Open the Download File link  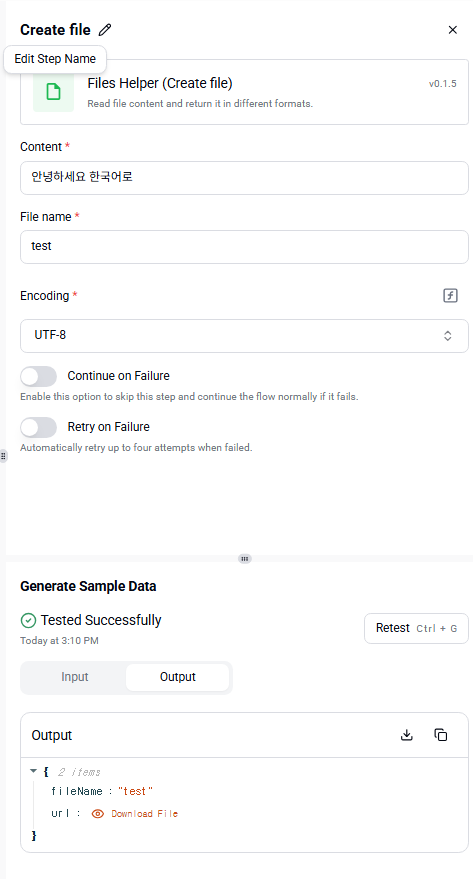coord(145,813)
